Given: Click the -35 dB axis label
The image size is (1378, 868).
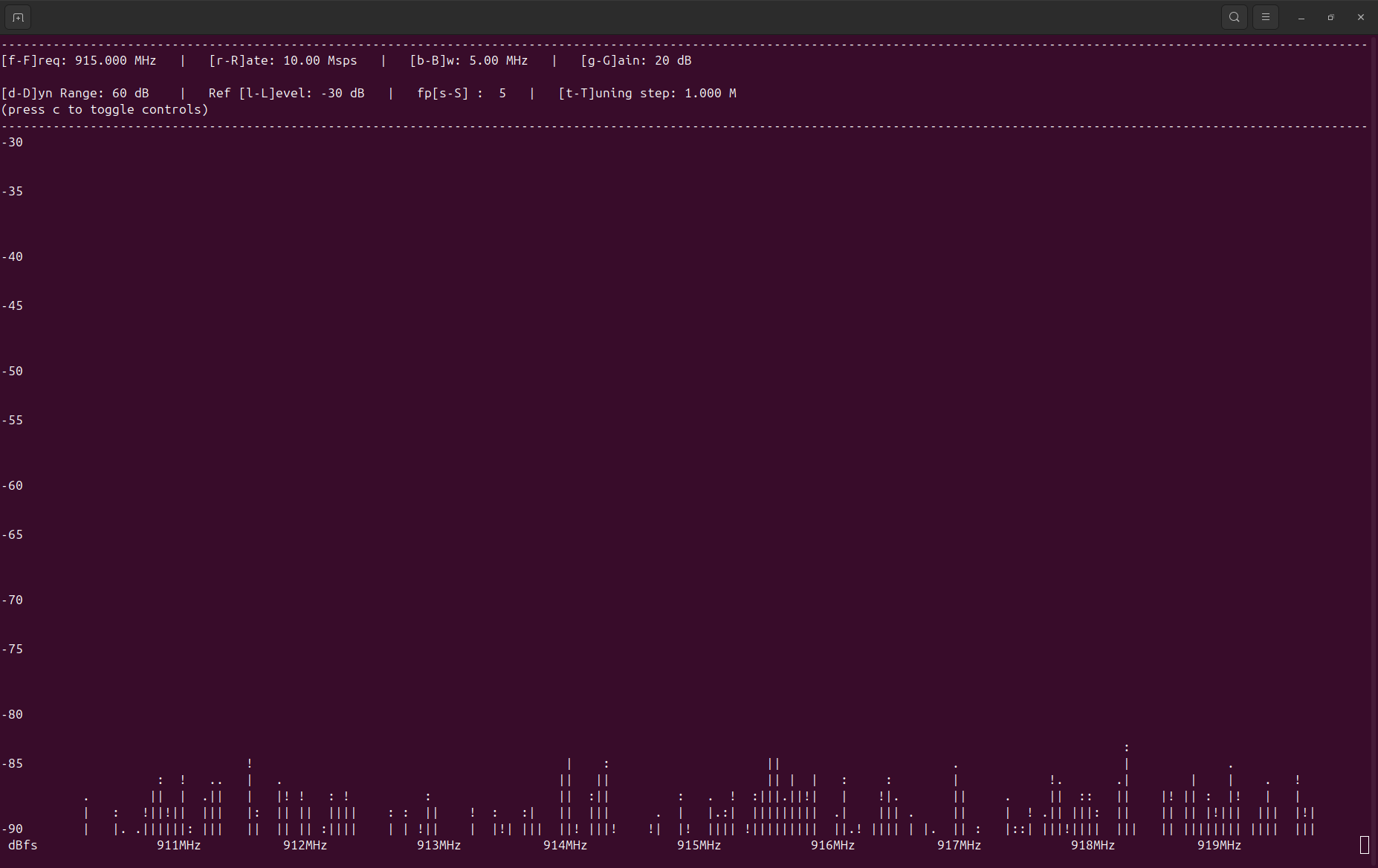Looking at the screenshot, I should tap(13, 191).
